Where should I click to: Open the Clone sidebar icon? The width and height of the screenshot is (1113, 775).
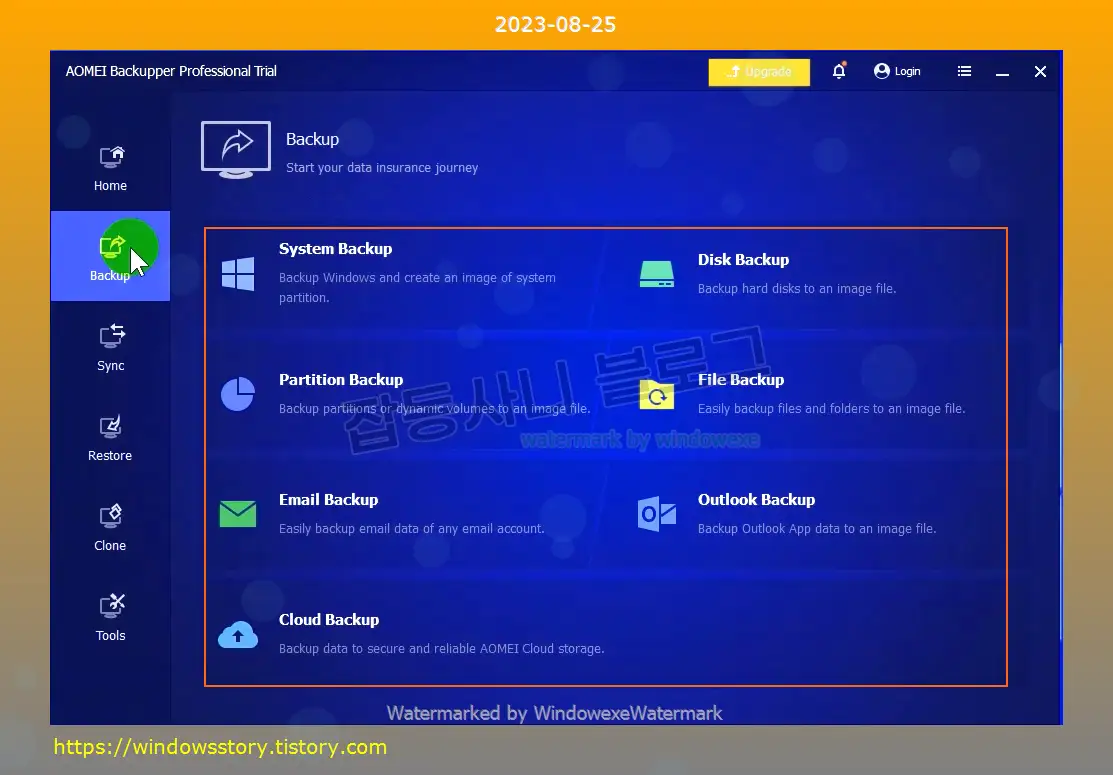tap(111, 516)
